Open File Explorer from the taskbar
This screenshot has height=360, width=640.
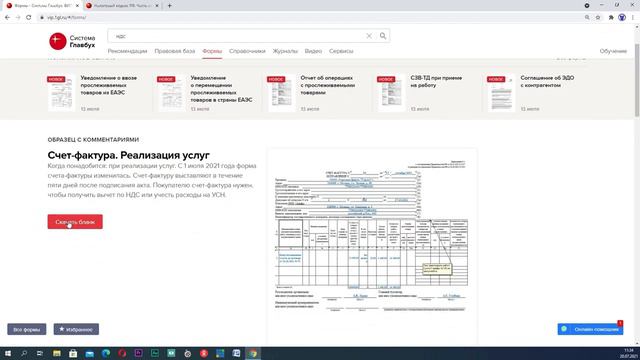(x=57, y=353)
